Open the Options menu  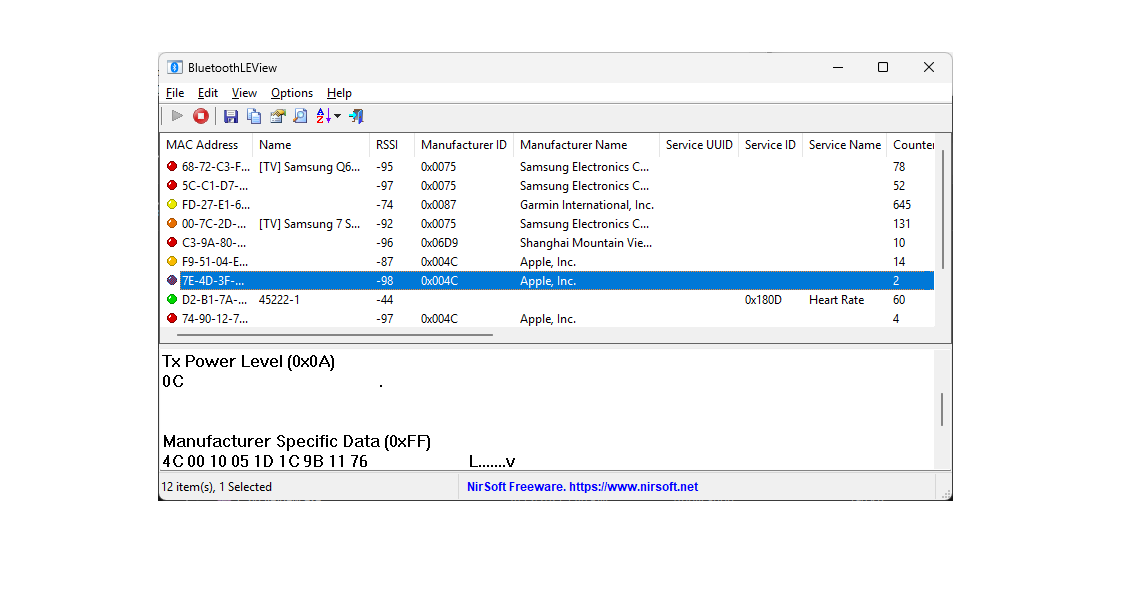tap(292, 93)
